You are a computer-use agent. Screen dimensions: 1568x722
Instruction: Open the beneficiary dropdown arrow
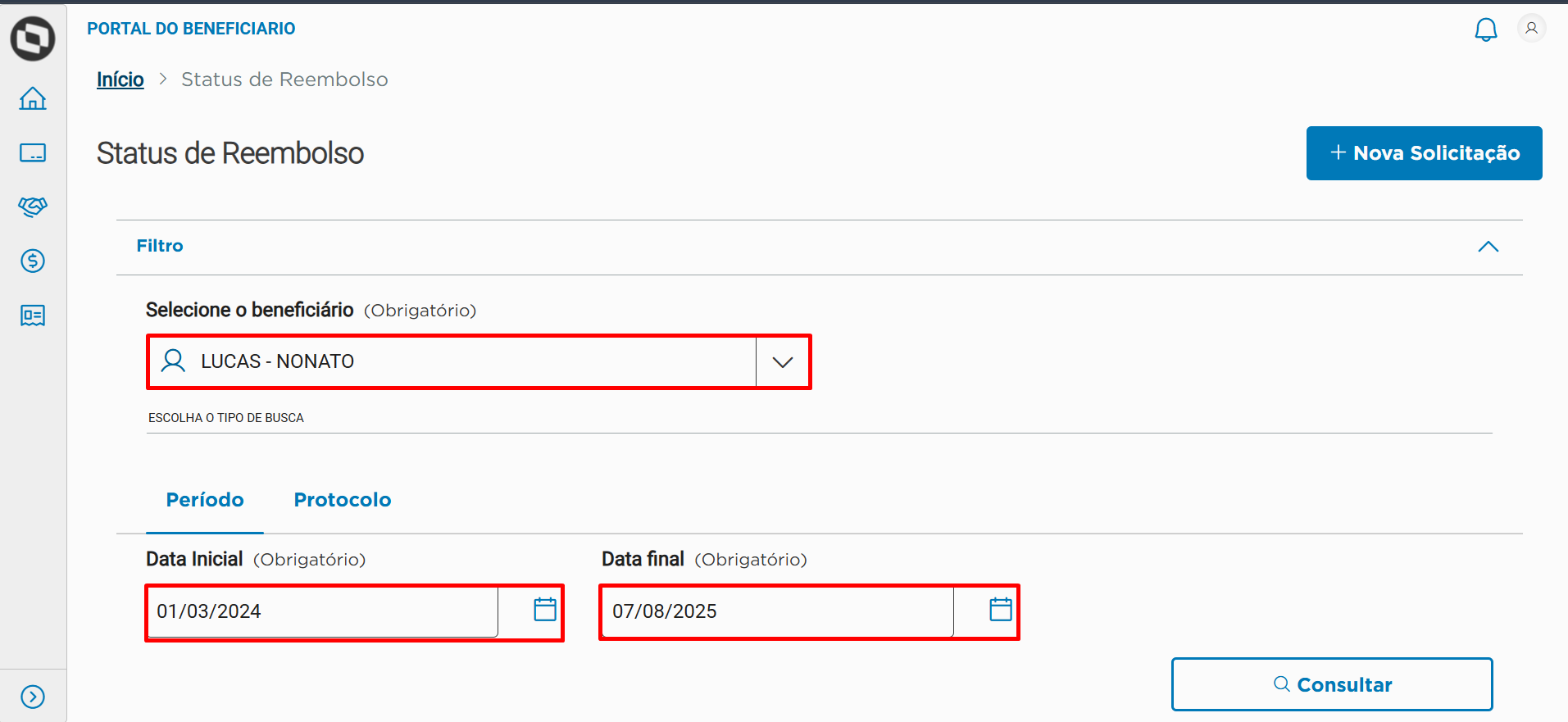click(x=783, y=362)
